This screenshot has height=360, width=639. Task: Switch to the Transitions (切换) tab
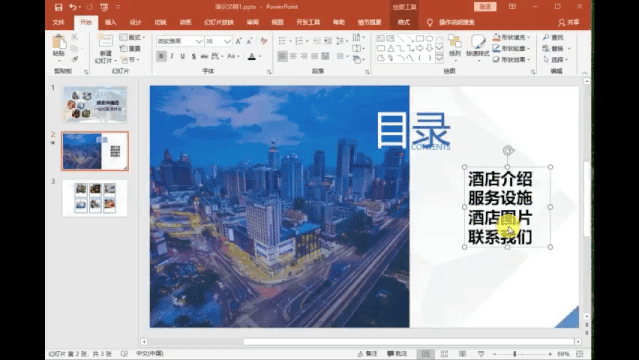[161, 22]
